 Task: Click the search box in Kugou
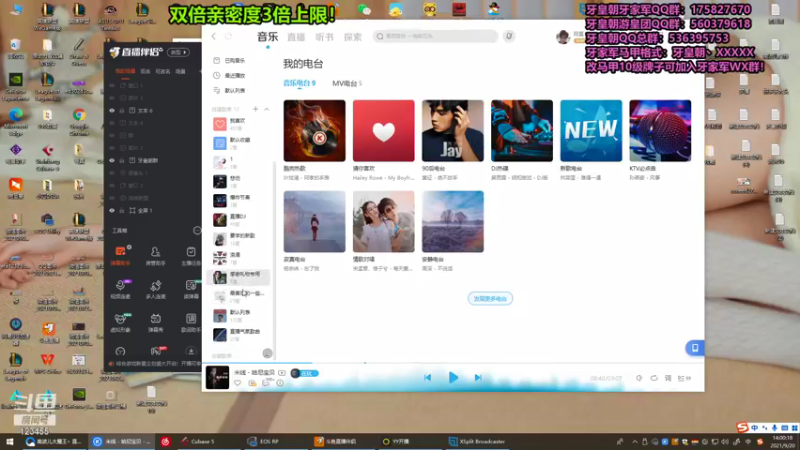pos(435,36)
